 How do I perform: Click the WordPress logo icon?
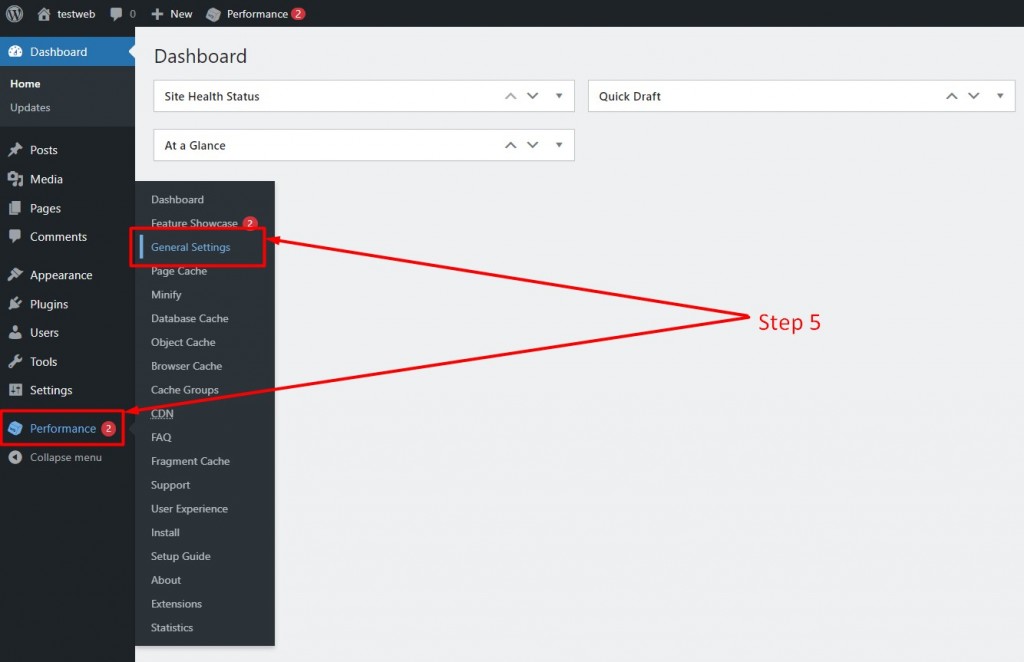tap(14, 14)
